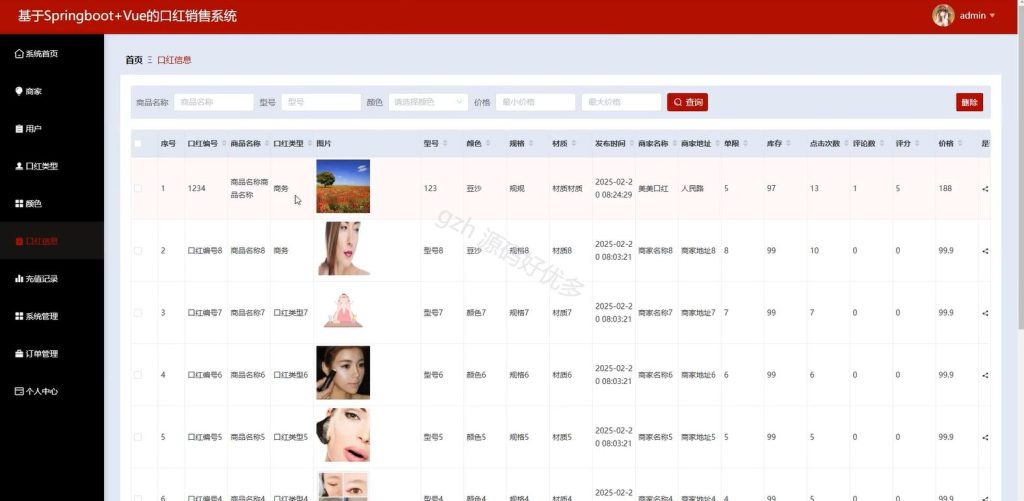
Task: Open 充值记录 bar chart icon
Action: click(19, 279)
